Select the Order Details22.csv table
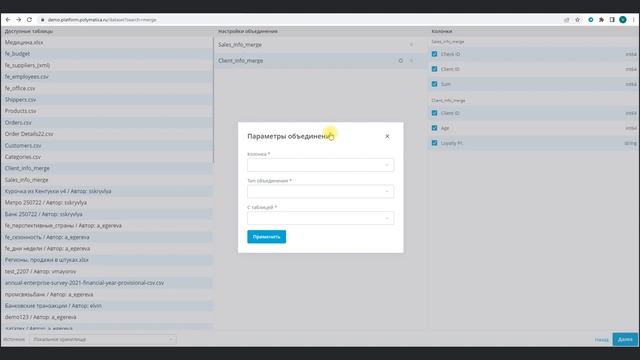Screen dimensions: 640x360 [107, 134]
